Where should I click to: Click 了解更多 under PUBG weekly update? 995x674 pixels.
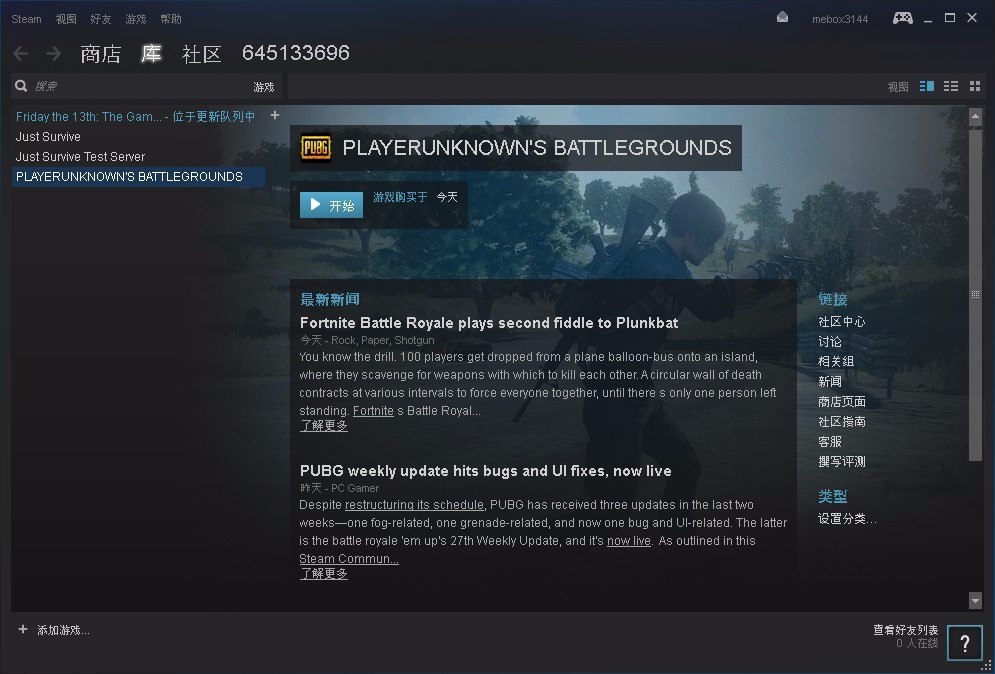(324, 574)
